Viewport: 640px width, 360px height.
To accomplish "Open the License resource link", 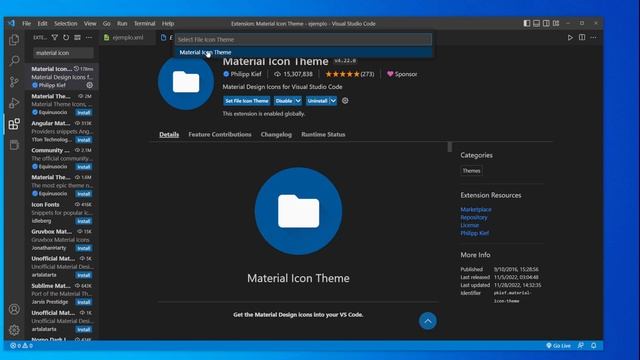I will click(x=469, y=225).
